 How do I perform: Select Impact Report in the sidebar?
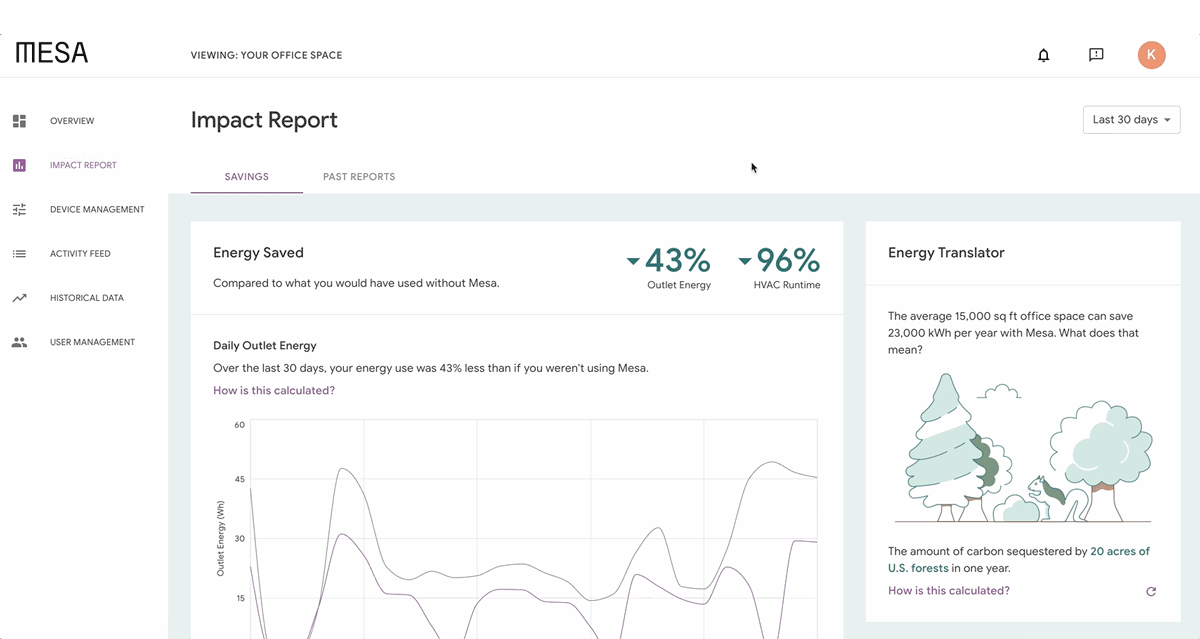click(83, 165)
